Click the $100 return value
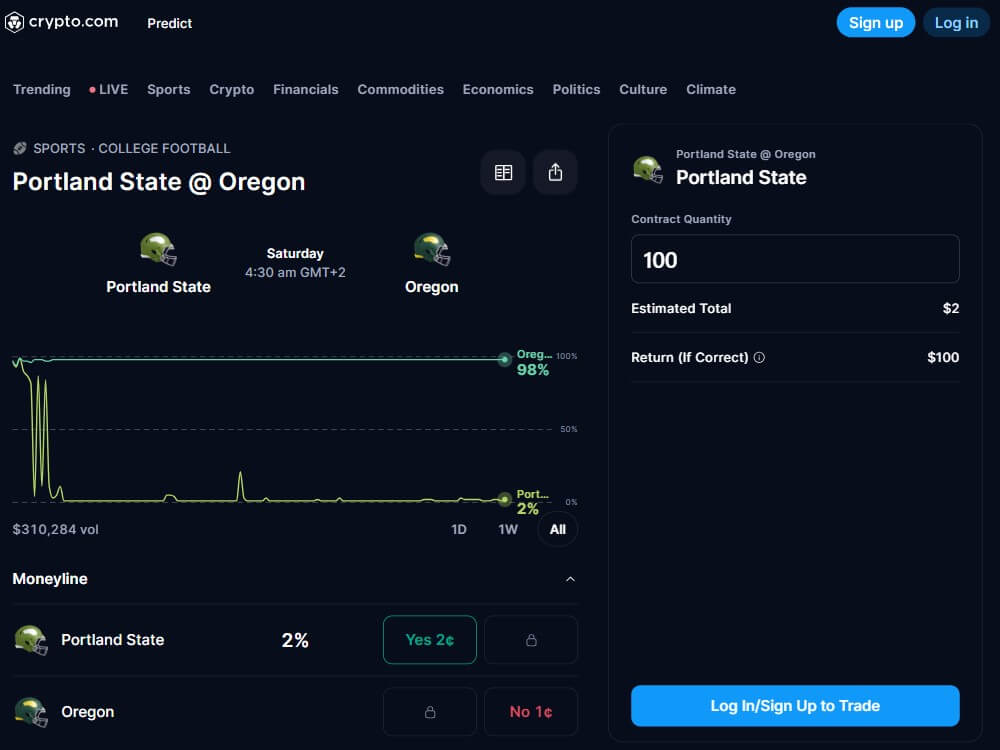The height and width of the screenshot is (750, 1000). pos(943,358)
